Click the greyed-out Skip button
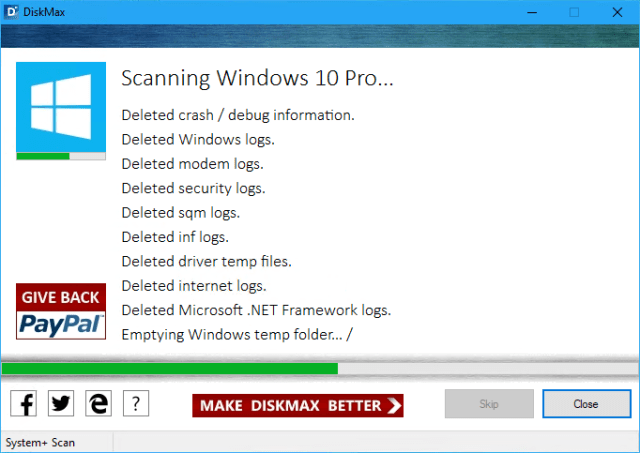The image size is (640, 453). click(489, 404)
